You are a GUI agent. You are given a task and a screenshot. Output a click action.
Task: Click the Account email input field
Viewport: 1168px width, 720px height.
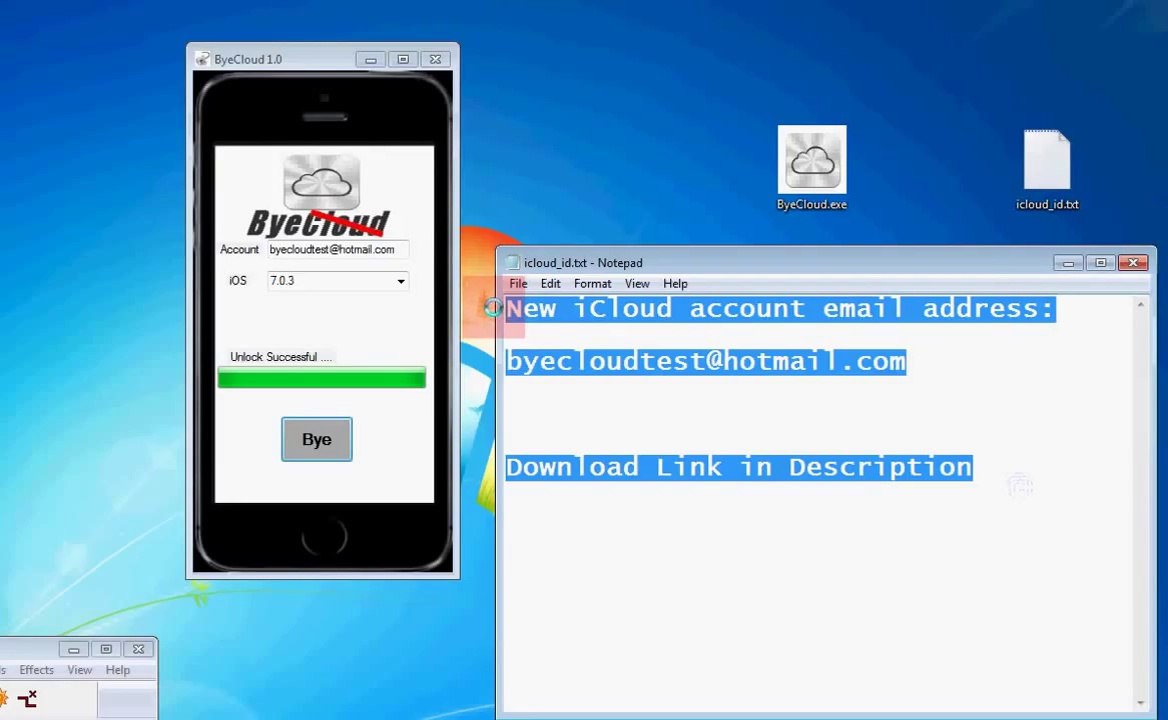(337, 249)
